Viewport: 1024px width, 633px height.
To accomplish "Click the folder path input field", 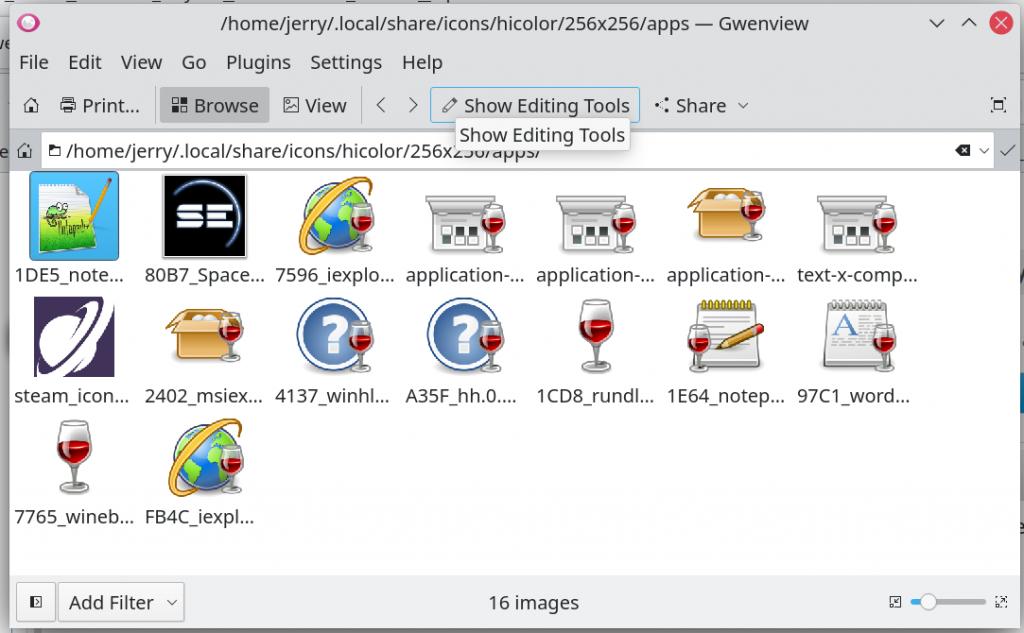I will (x=500, y=151).
